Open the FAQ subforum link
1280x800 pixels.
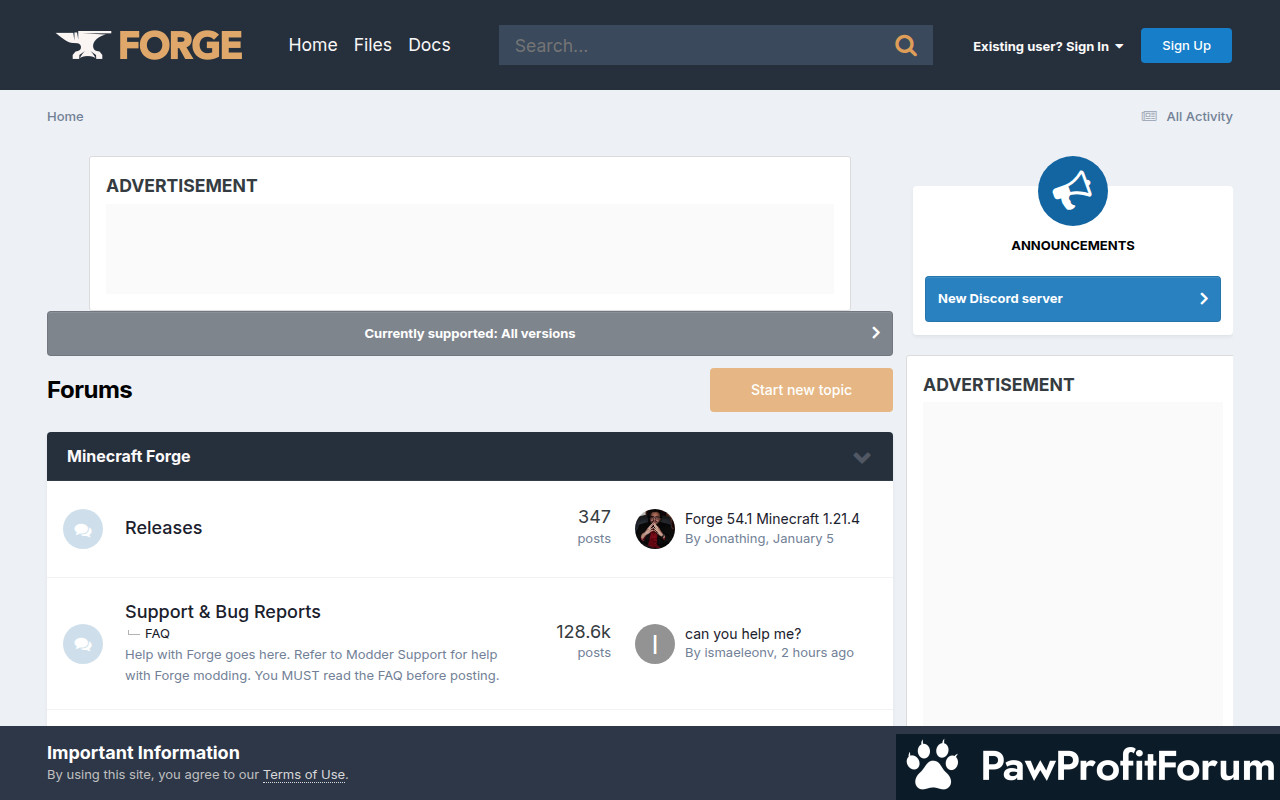157,633
